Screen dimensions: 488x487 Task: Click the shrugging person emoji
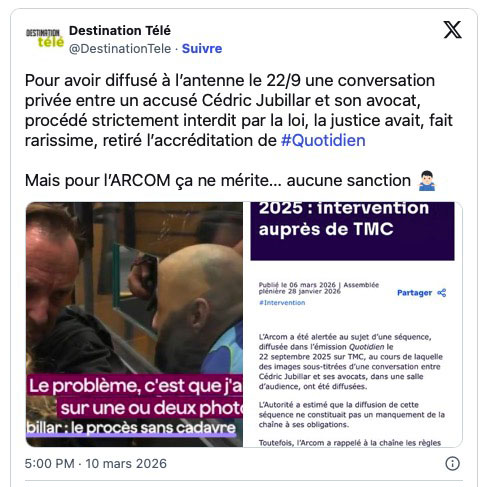point(427,180)
